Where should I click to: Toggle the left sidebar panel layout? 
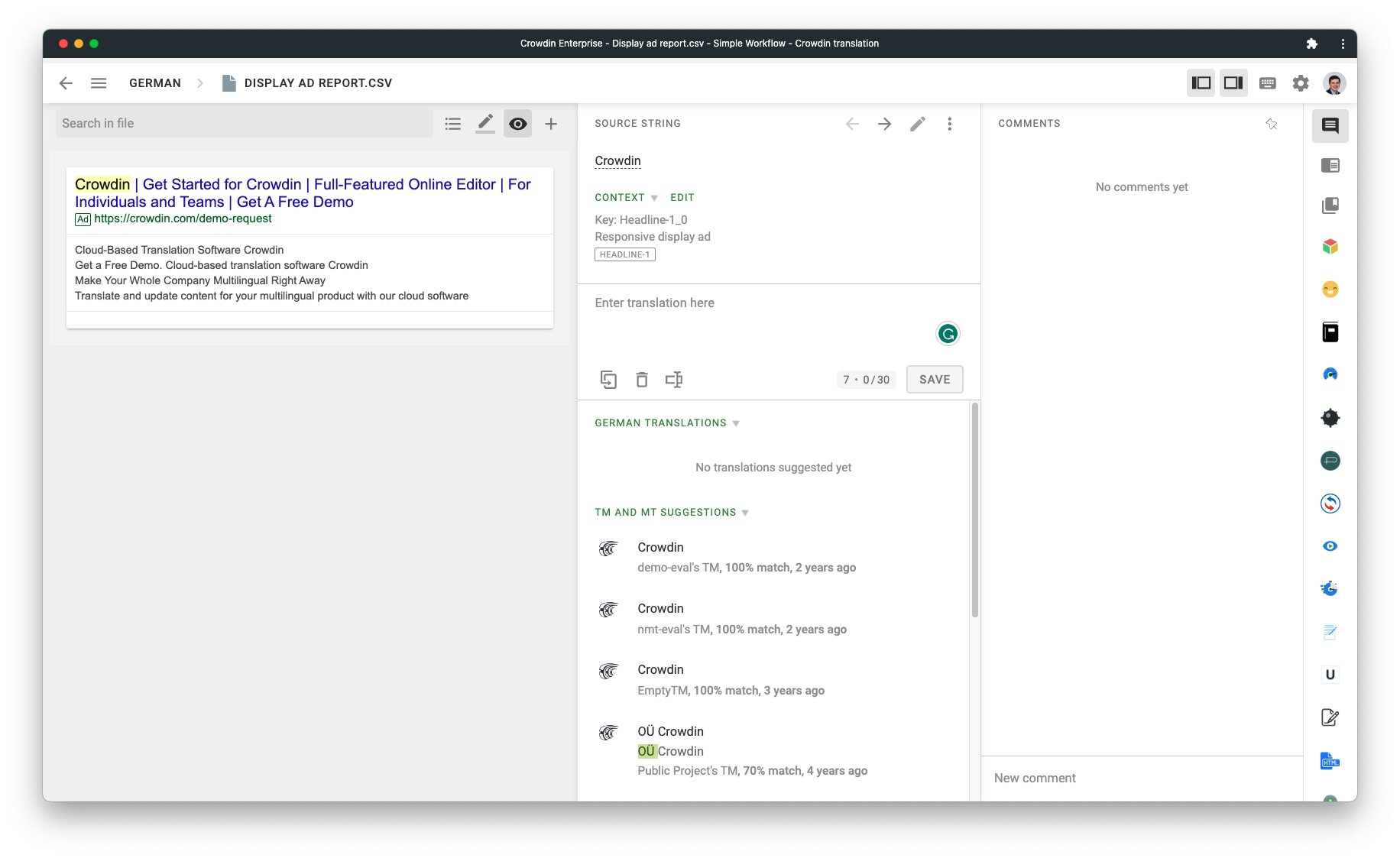tap(1201, 83)
